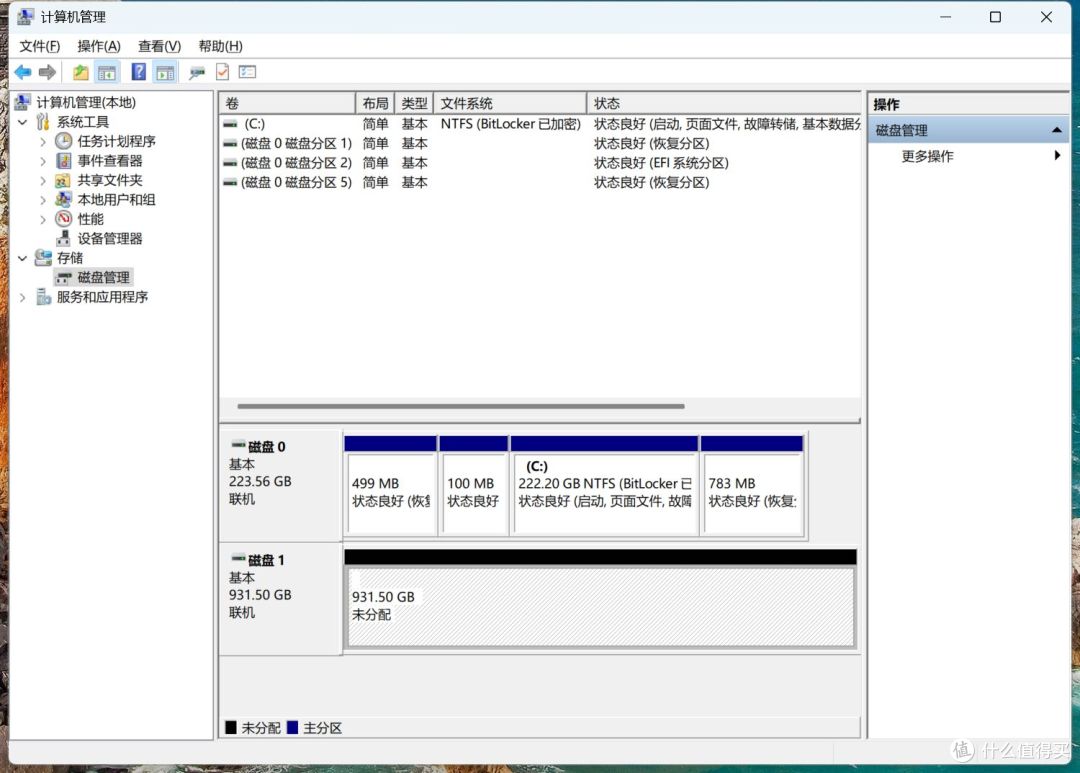Select the 783 MB recovery partition block
The image size is (1080, 773).
tap(753, 493)
